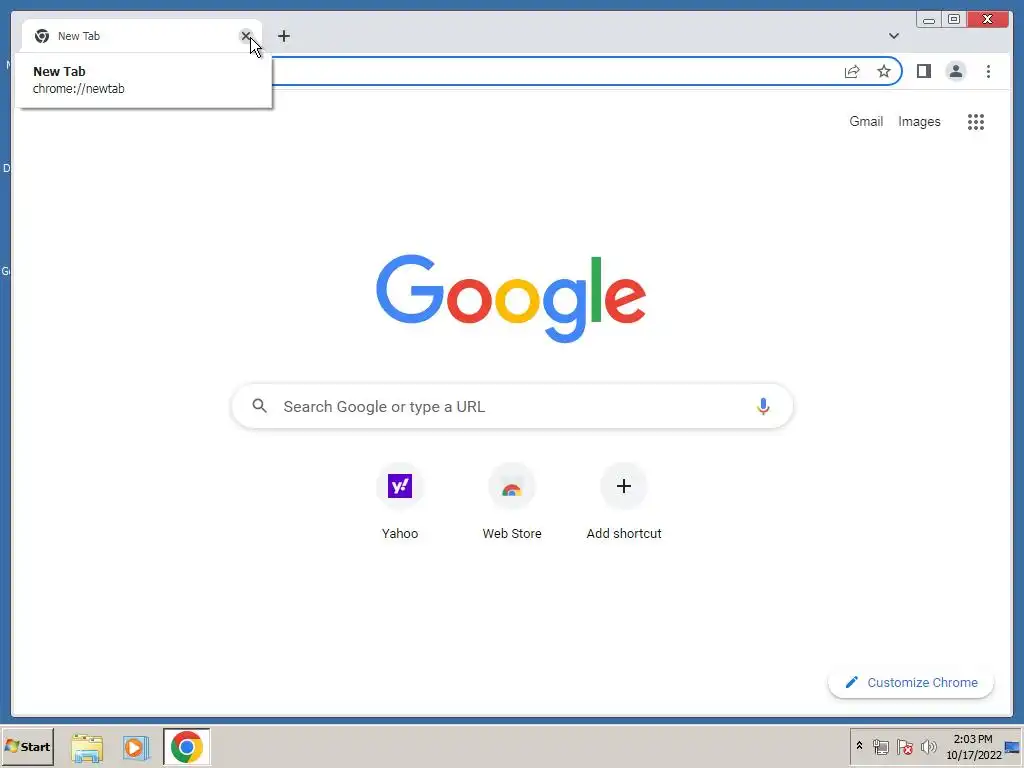The height and width of the screenshot is (768, 1024).
Task: Start voice search with microphone icon
Action: click(x=763, y=406)
